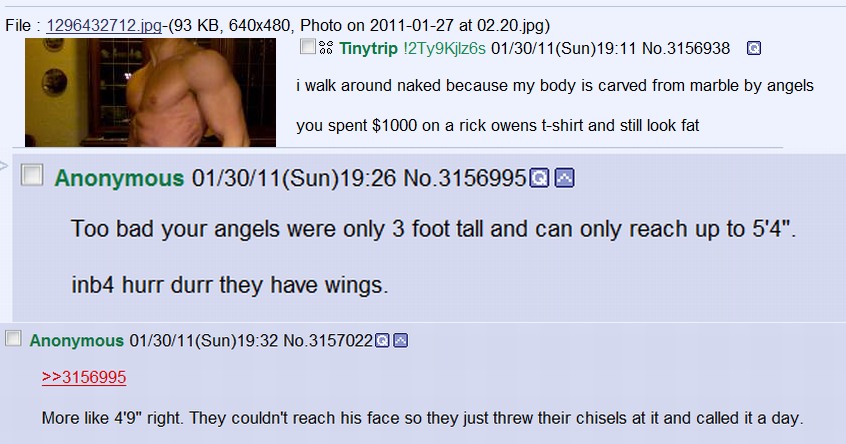The width and height of the screenshot is (846, 444).
Task: Expand the shirtless torso thumbnail image
Action: click(x=151, y=92)
